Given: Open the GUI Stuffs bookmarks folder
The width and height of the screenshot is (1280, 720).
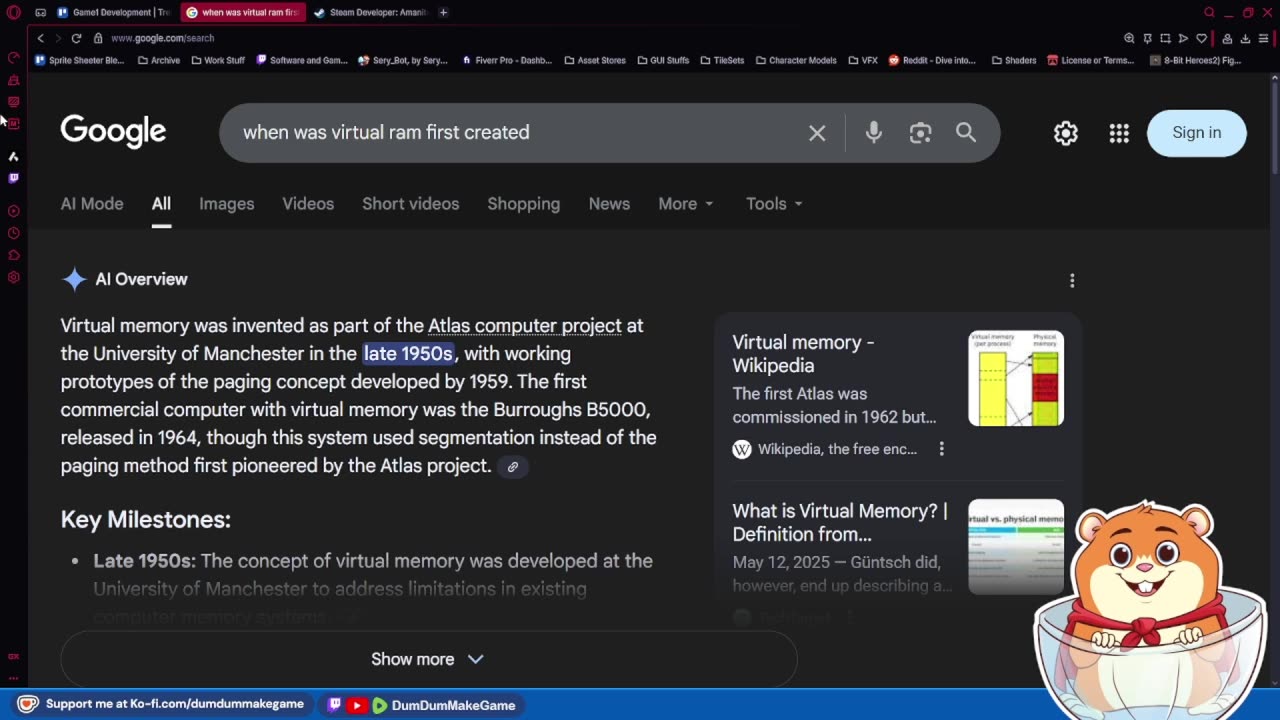Looking at the screenshot, I should [662, 60].
